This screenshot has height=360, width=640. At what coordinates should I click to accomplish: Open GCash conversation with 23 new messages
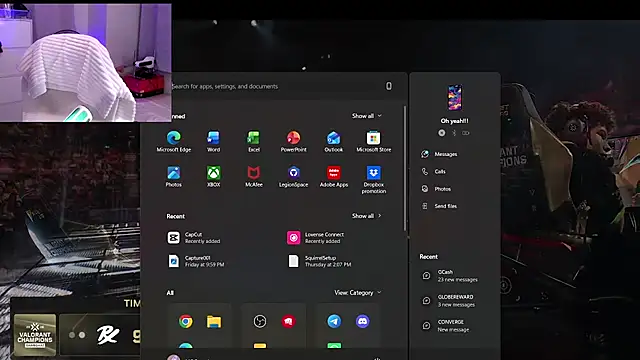click(x=449, y=276)
